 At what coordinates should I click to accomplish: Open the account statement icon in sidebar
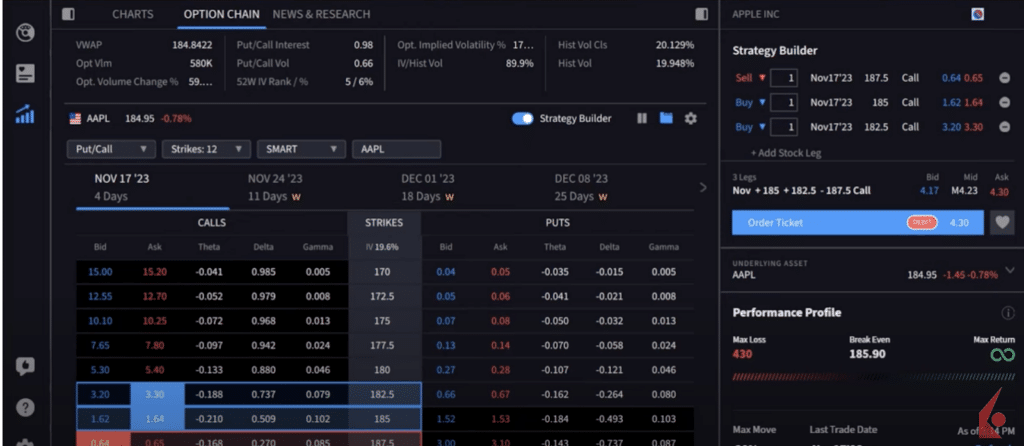(x=25, y=73)
